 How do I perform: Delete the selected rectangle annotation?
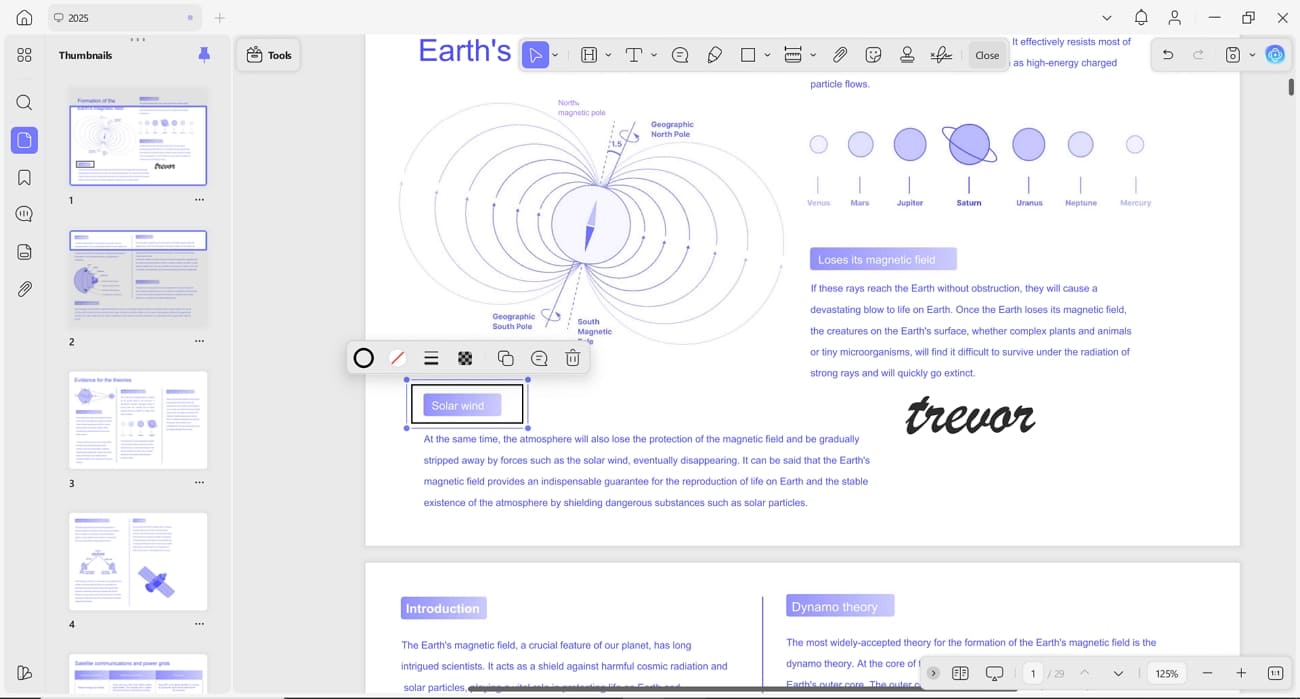[x=572, y=358]
